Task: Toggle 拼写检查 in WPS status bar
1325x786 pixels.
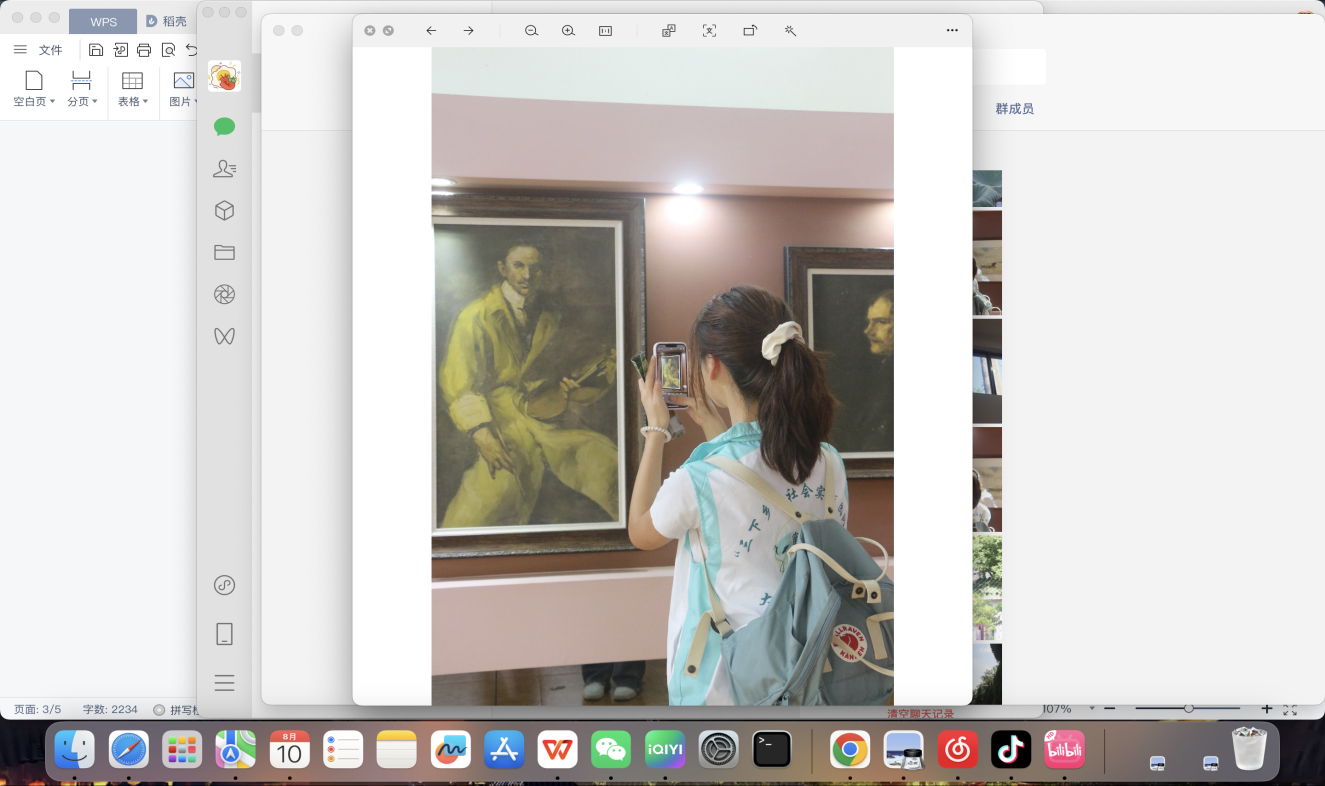Action: [x=177, y=710]
